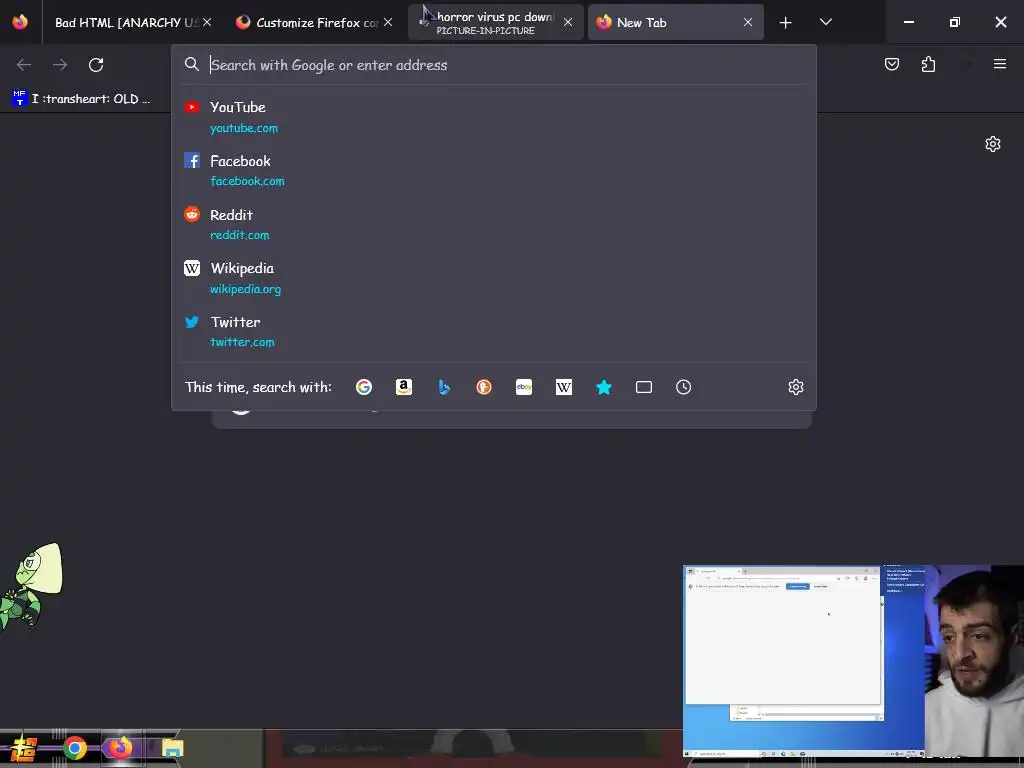Search with eBay engine icon
1024x768 pixels.
click(524, 387)
